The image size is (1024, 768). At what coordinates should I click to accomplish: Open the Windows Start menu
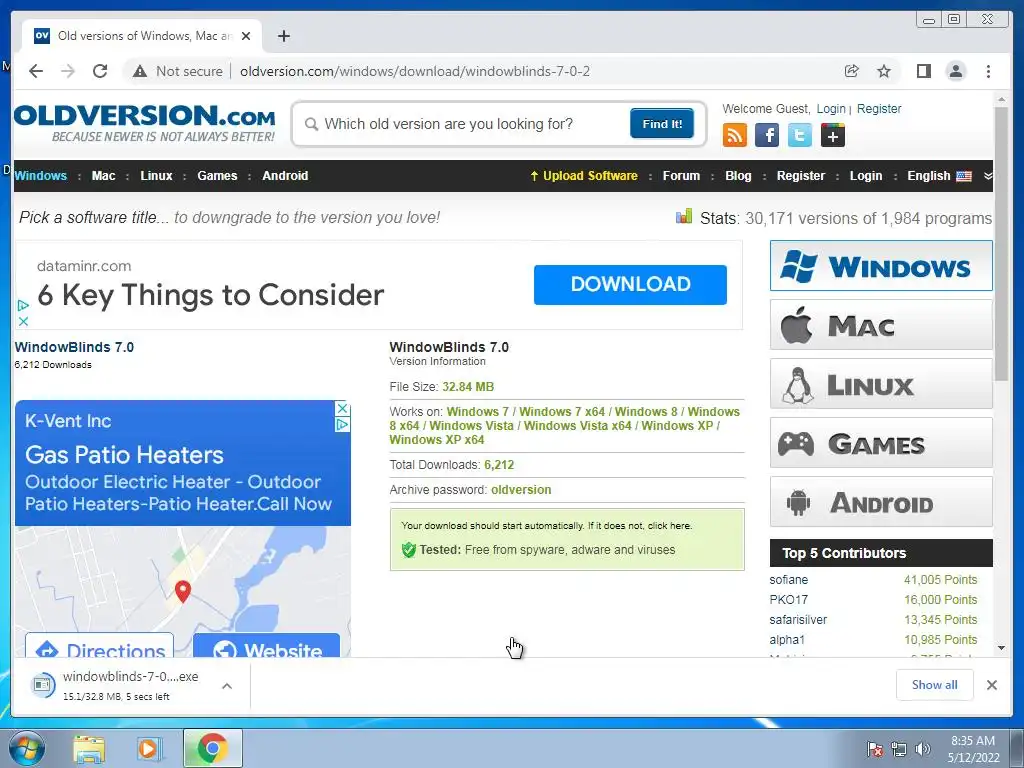pos(27,748)
